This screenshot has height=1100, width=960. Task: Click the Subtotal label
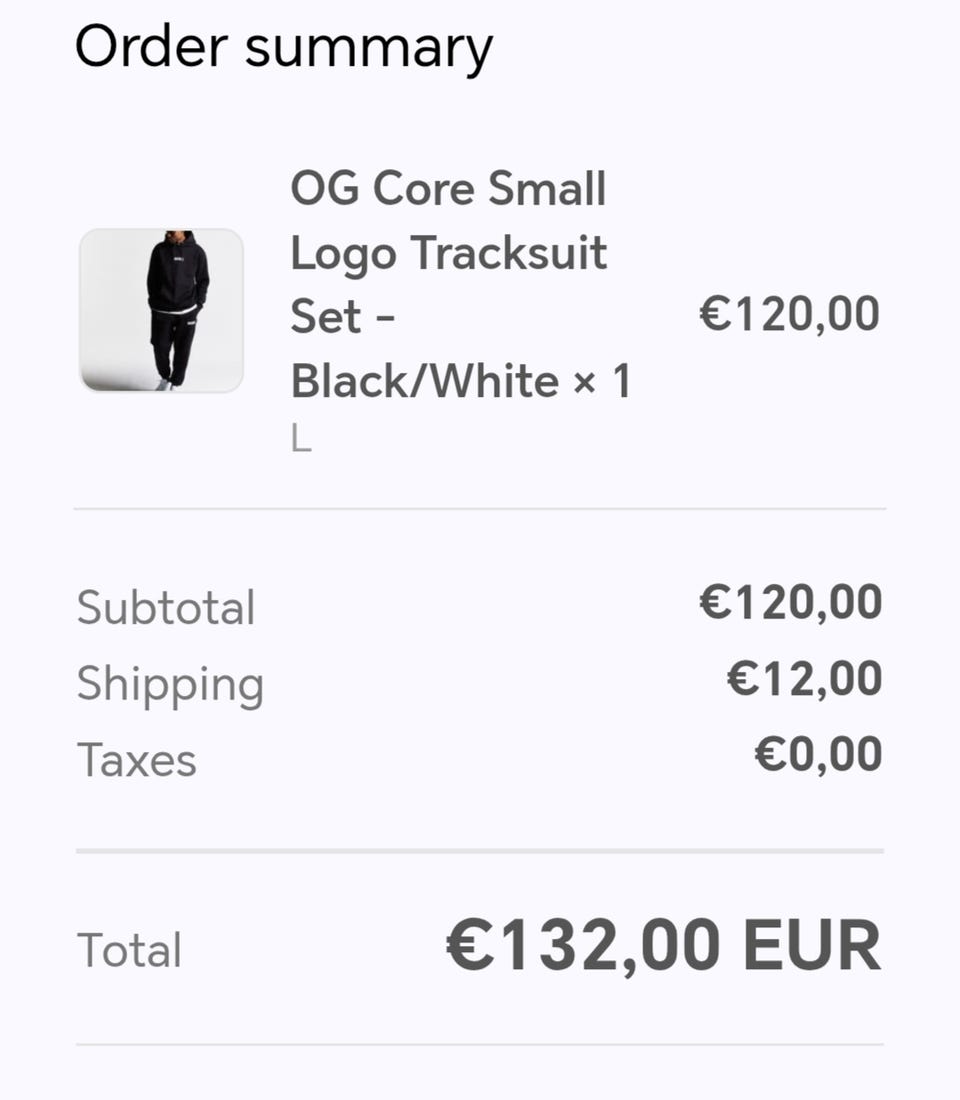[166, 608]
